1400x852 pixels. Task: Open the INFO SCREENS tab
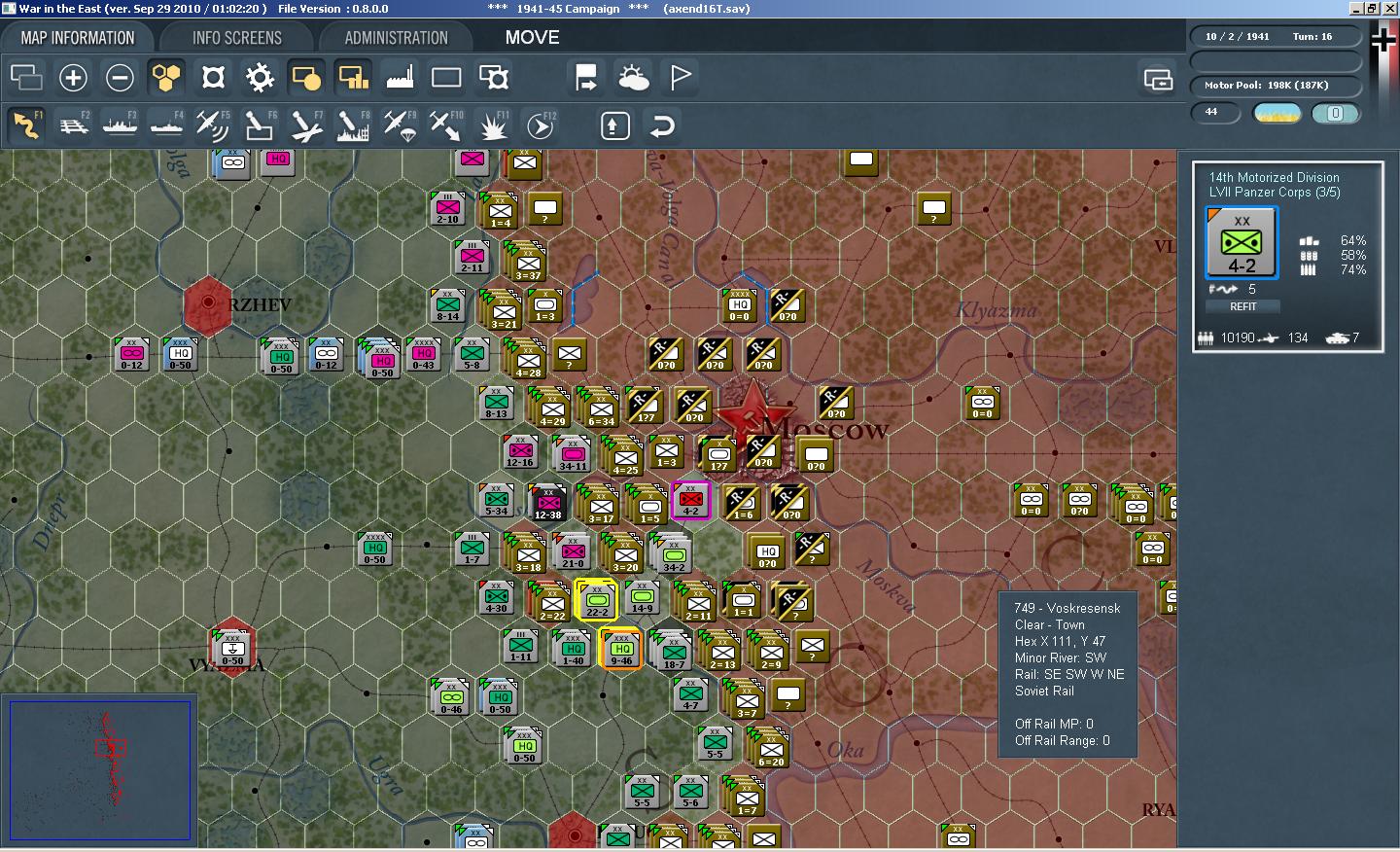tap(237, 38)
